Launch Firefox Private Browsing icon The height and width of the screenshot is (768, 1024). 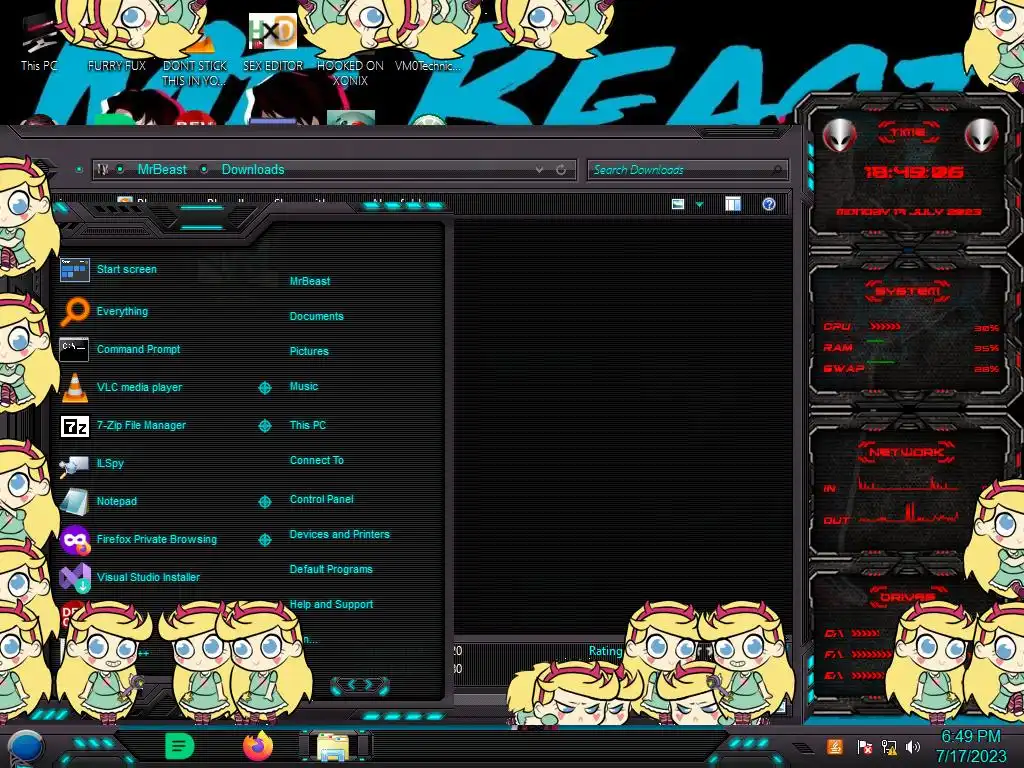point(74,540)
